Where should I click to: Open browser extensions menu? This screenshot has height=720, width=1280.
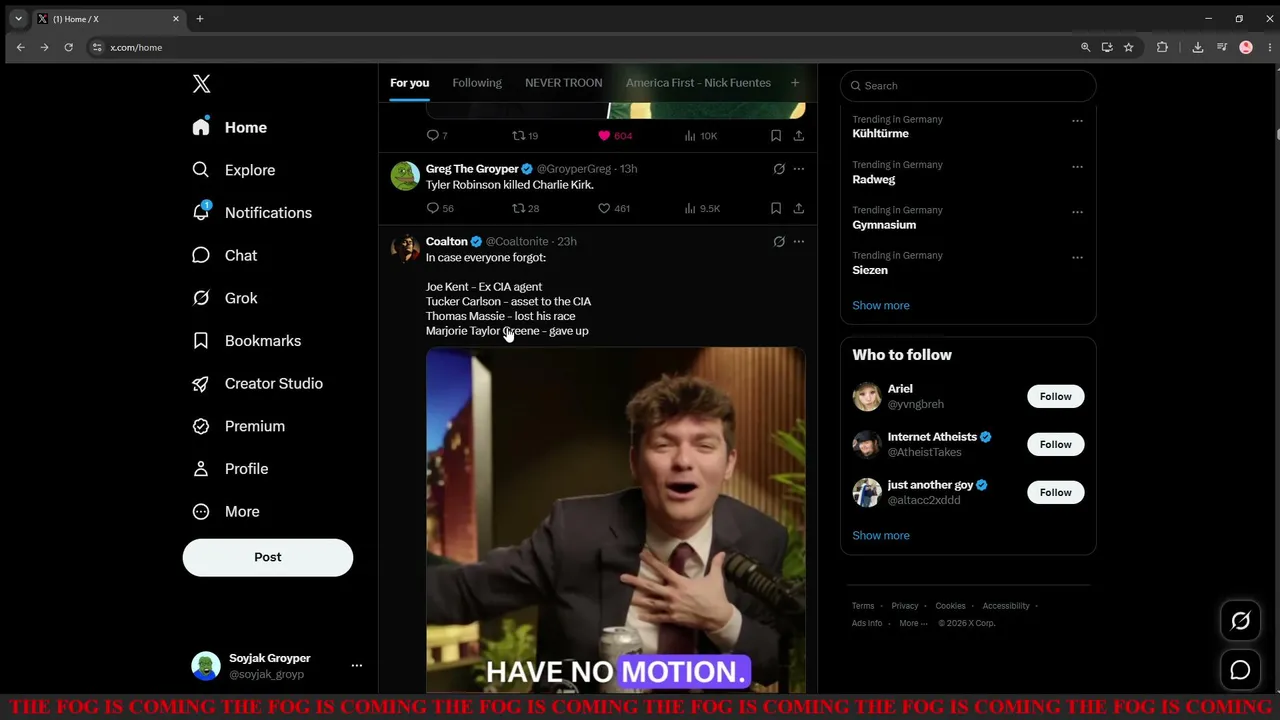click(1162, 47)
